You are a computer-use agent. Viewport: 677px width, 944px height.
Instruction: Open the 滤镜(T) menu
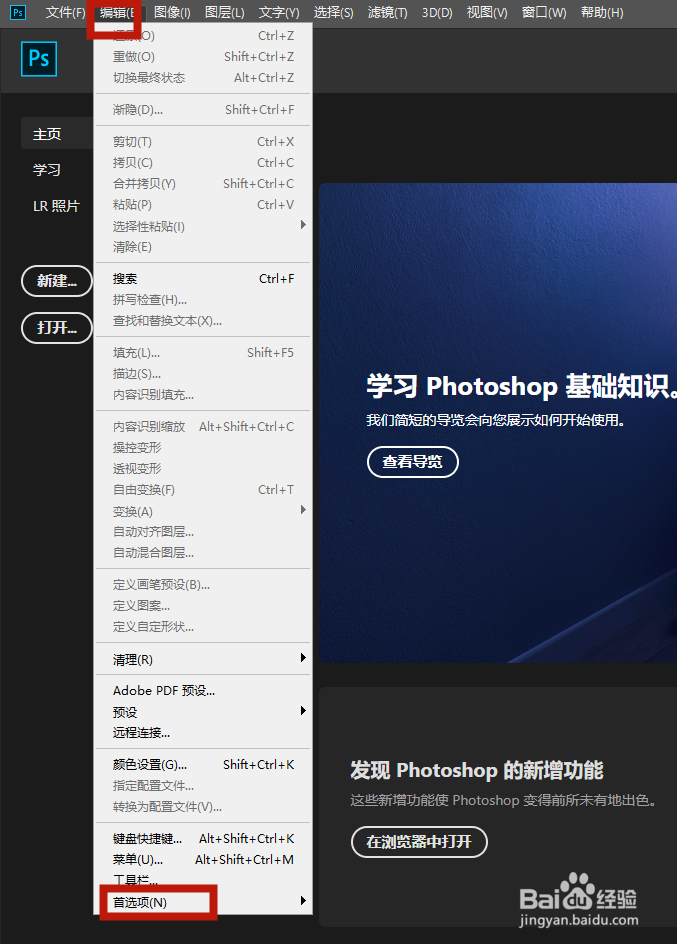(x=387, y=13)
